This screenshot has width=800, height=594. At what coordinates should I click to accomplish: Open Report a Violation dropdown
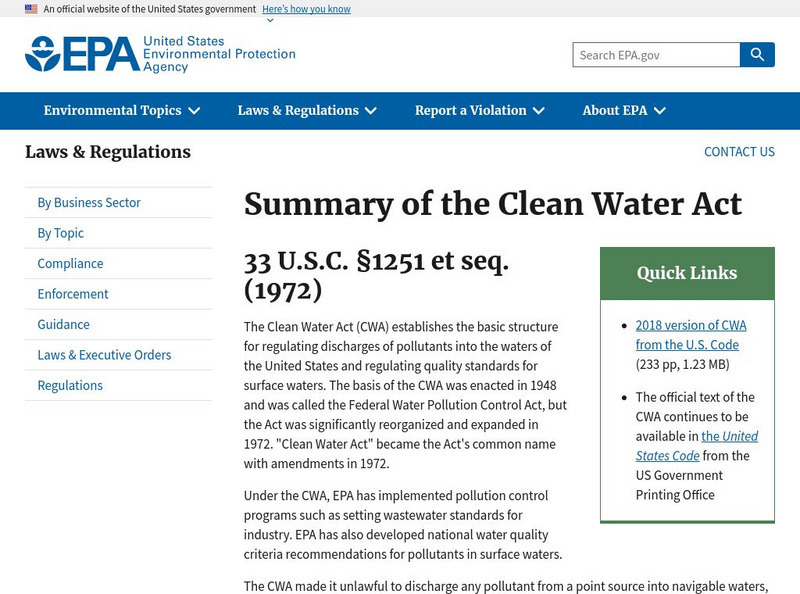tap(480, 111)
